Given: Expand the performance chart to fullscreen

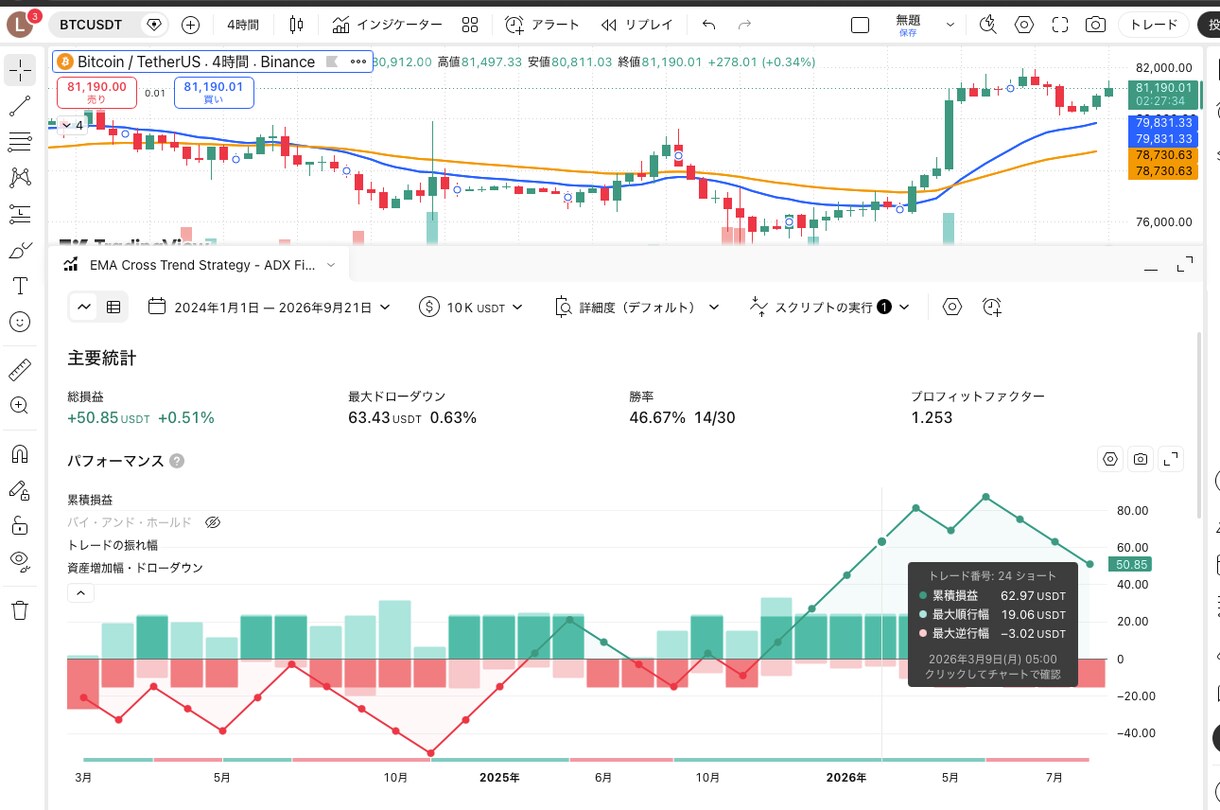Looking at the screenshot, I should coord(1171,459).
